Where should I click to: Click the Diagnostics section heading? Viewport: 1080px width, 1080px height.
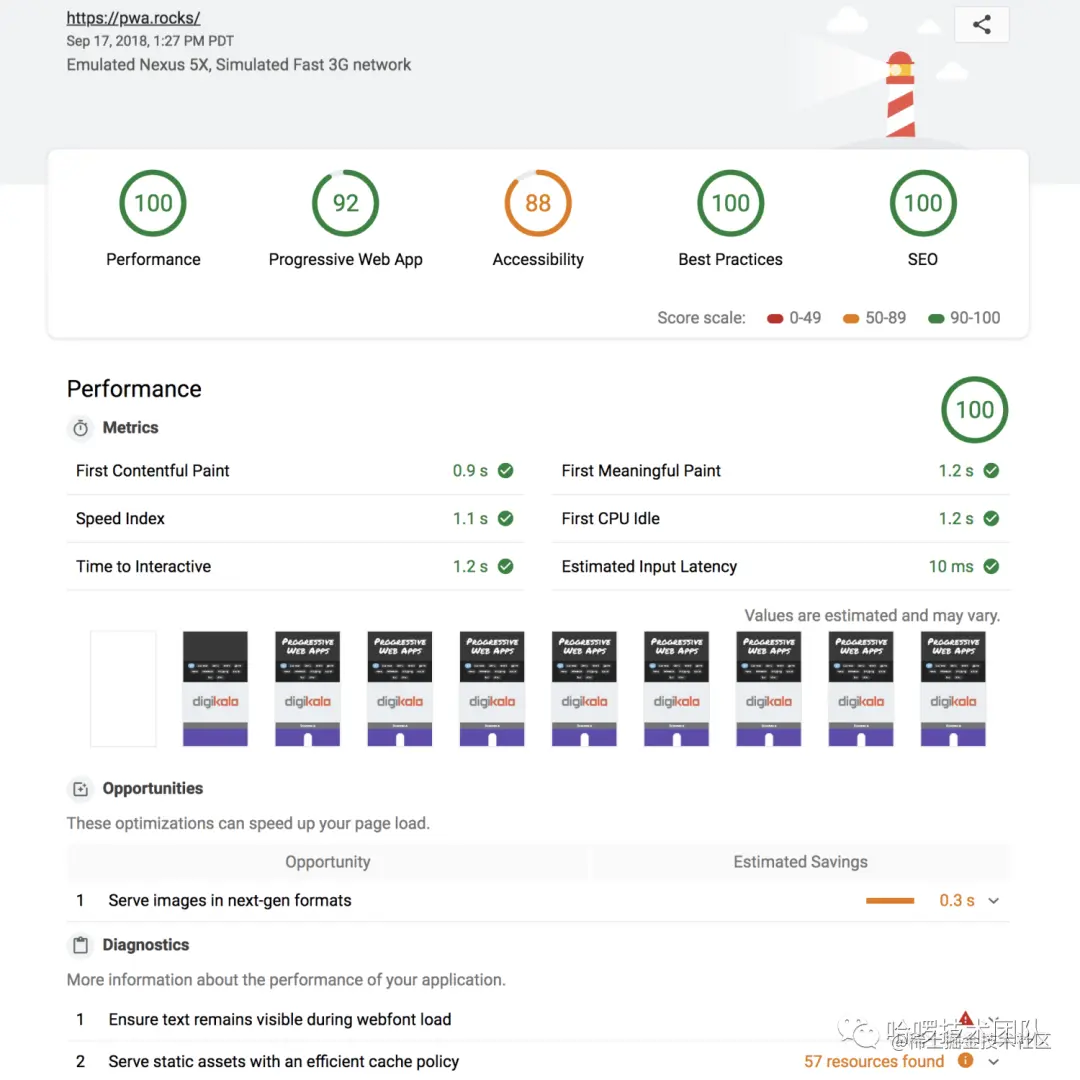[145, 945]
